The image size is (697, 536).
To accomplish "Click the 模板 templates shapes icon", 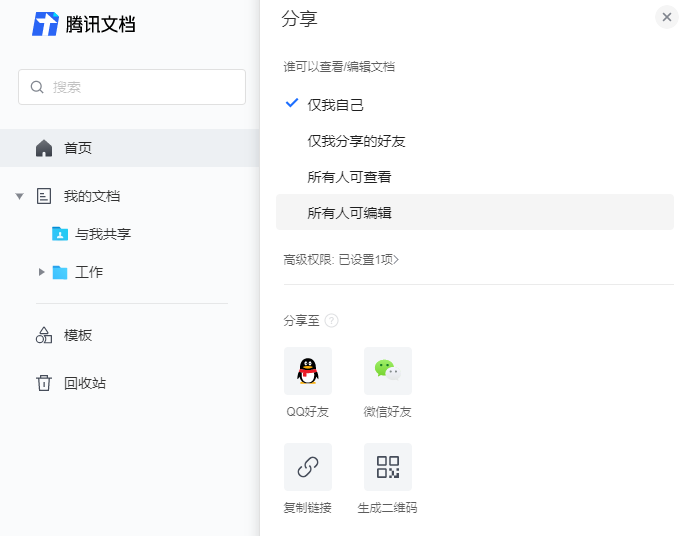I will tap(44, 335).
